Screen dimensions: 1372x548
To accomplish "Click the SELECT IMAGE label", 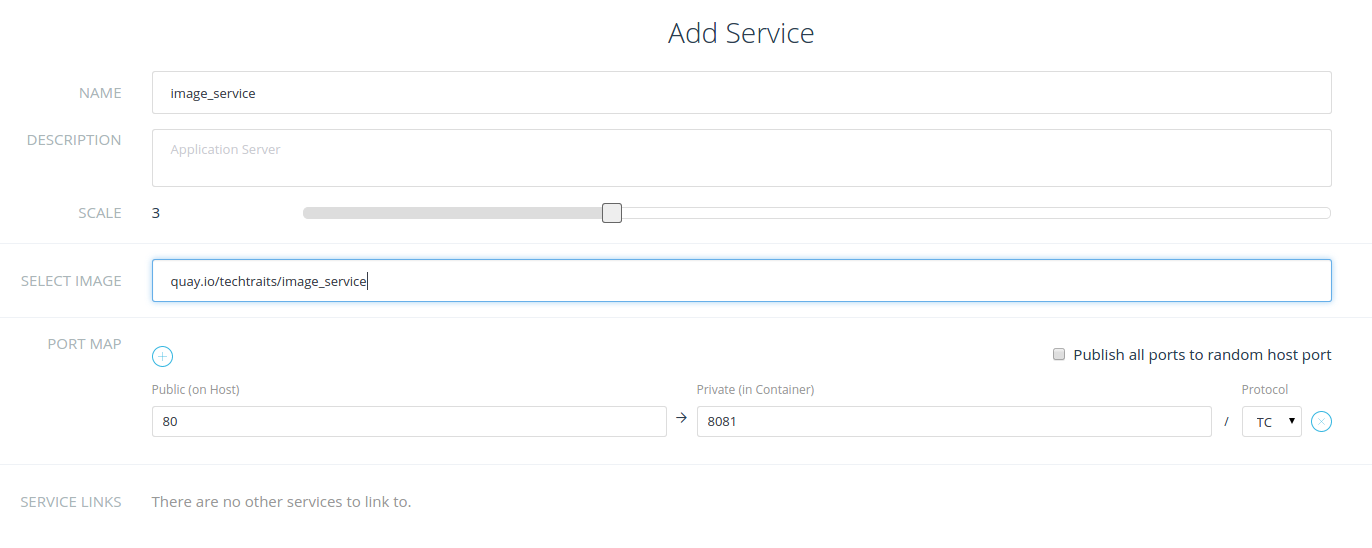I will pyautogui.click(x=71, y=281).
